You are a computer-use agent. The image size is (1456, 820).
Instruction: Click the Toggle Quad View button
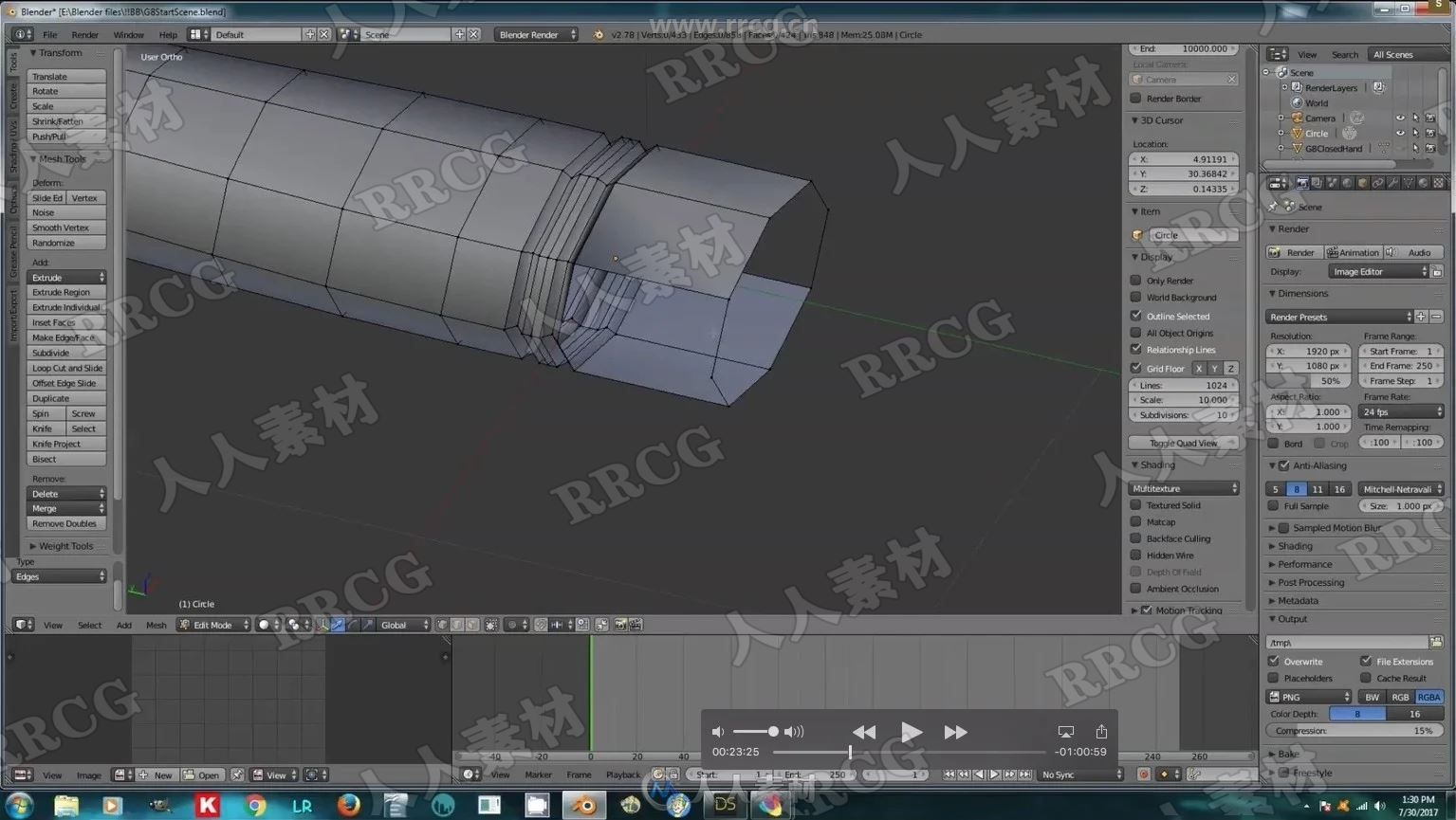[x=1184, y=443]
